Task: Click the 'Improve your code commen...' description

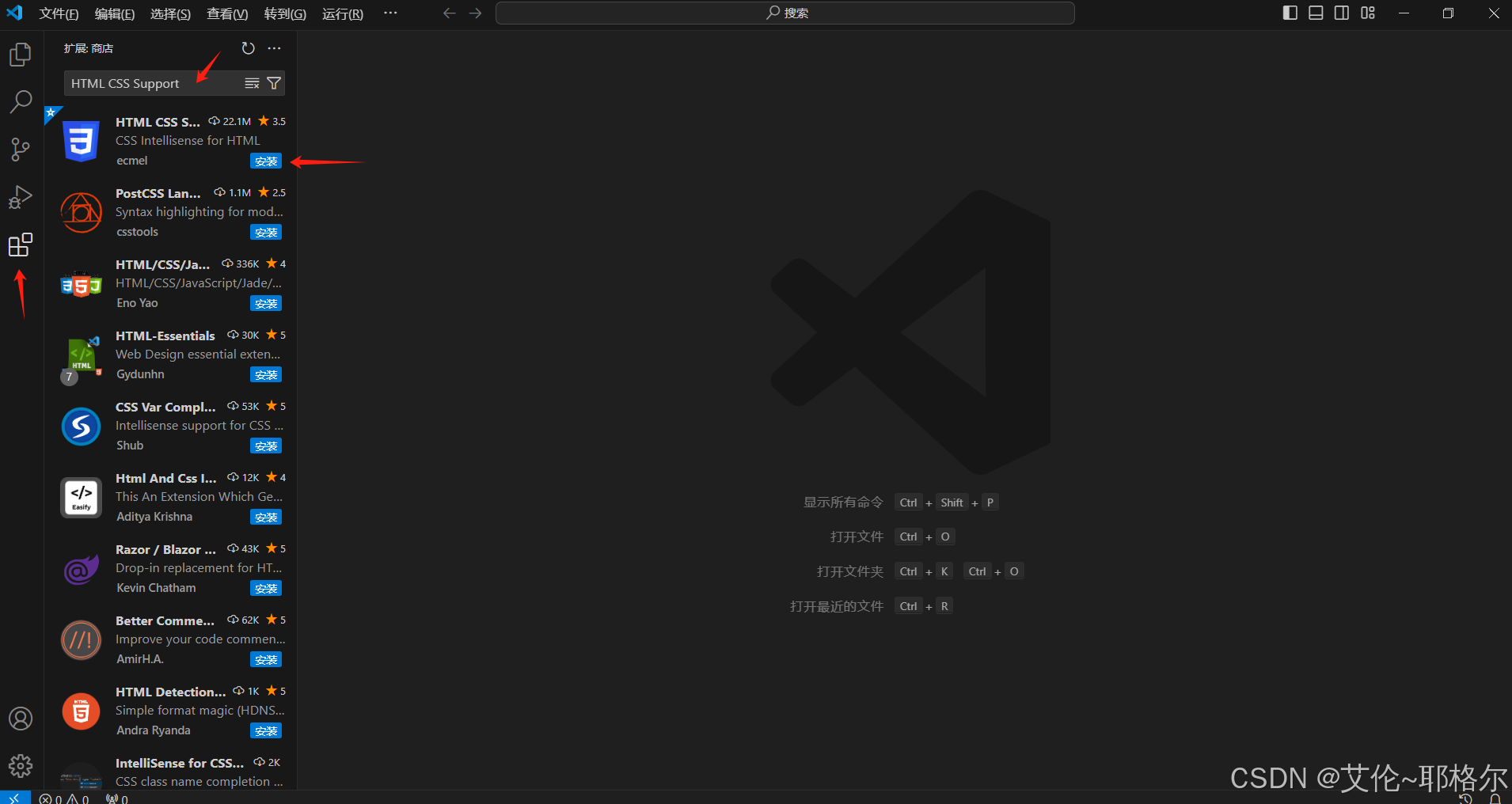Action: (x=200, y=639)
